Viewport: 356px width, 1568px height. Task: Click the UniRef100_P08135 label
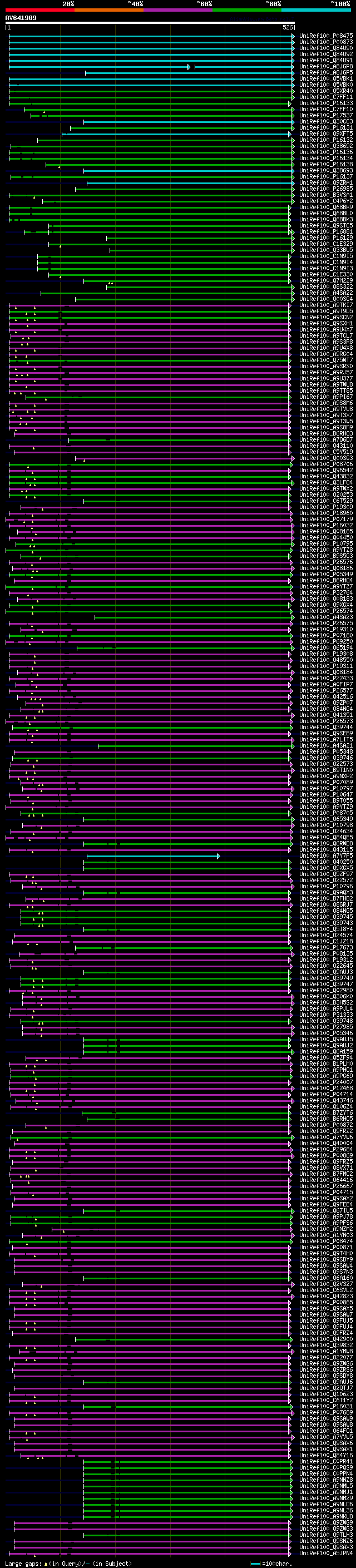coord(326,954)
